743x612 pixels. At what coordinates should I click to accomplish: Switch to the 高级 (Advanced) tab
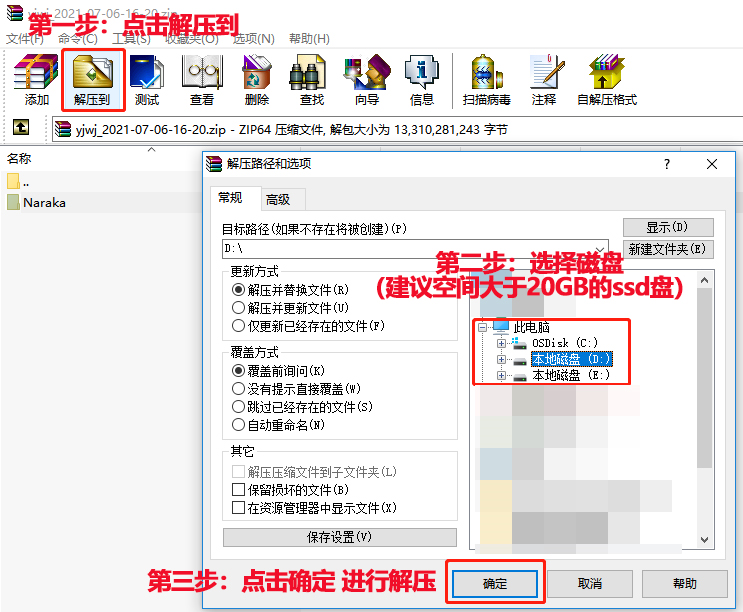pyautogui.click(x=278, y=199)
